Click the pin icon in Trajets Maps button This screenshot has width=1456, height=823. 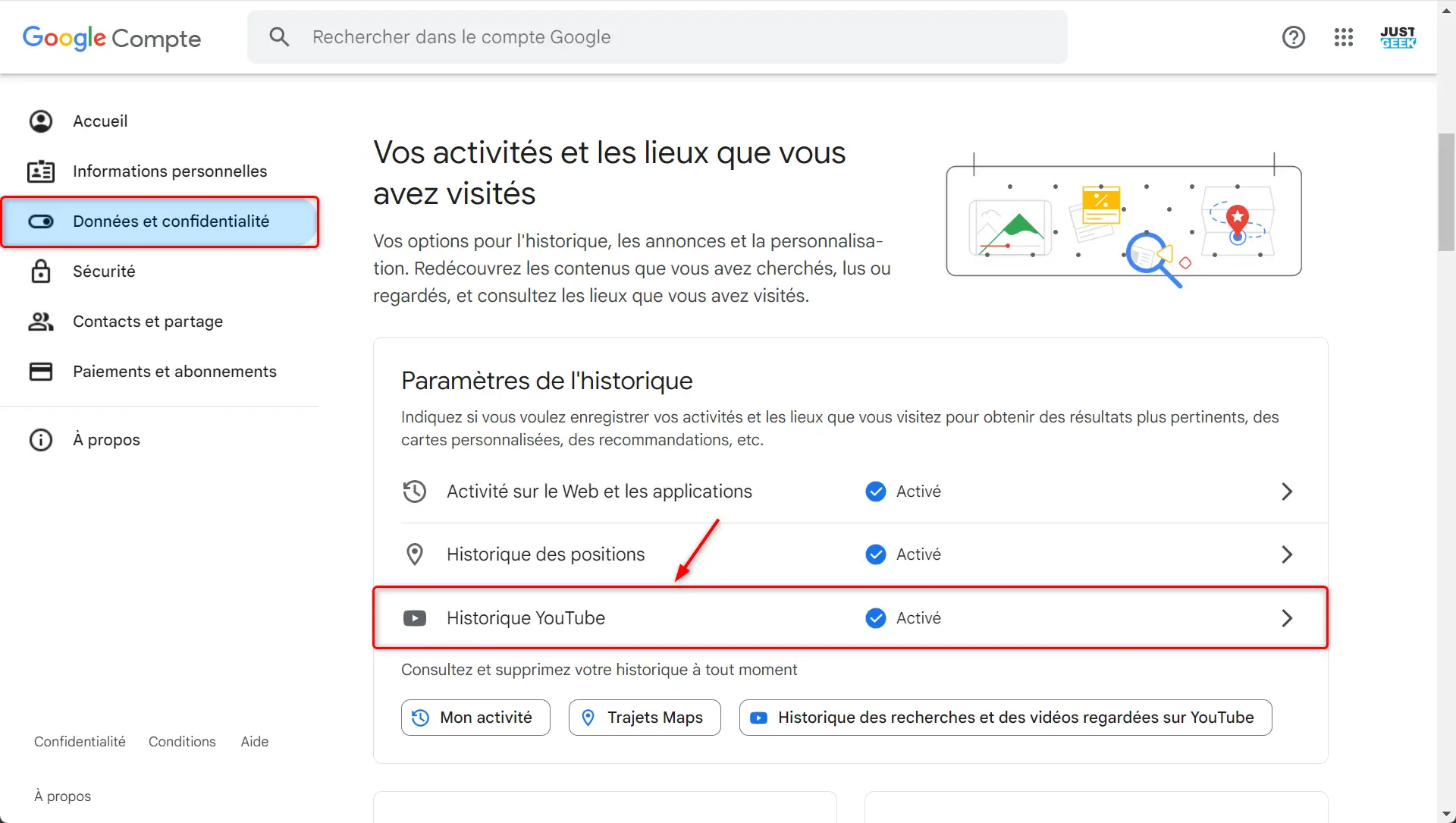tap(588, 718)
